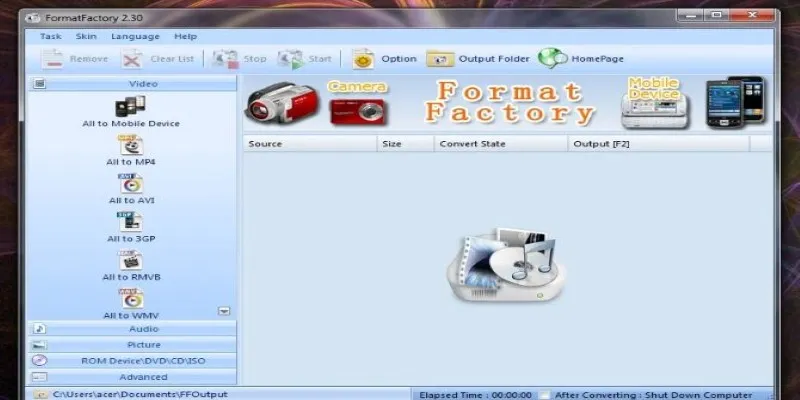The width and height of the screenshot is (800, 400).
Task: Click the All to WMV label
Action: [131, 316]
